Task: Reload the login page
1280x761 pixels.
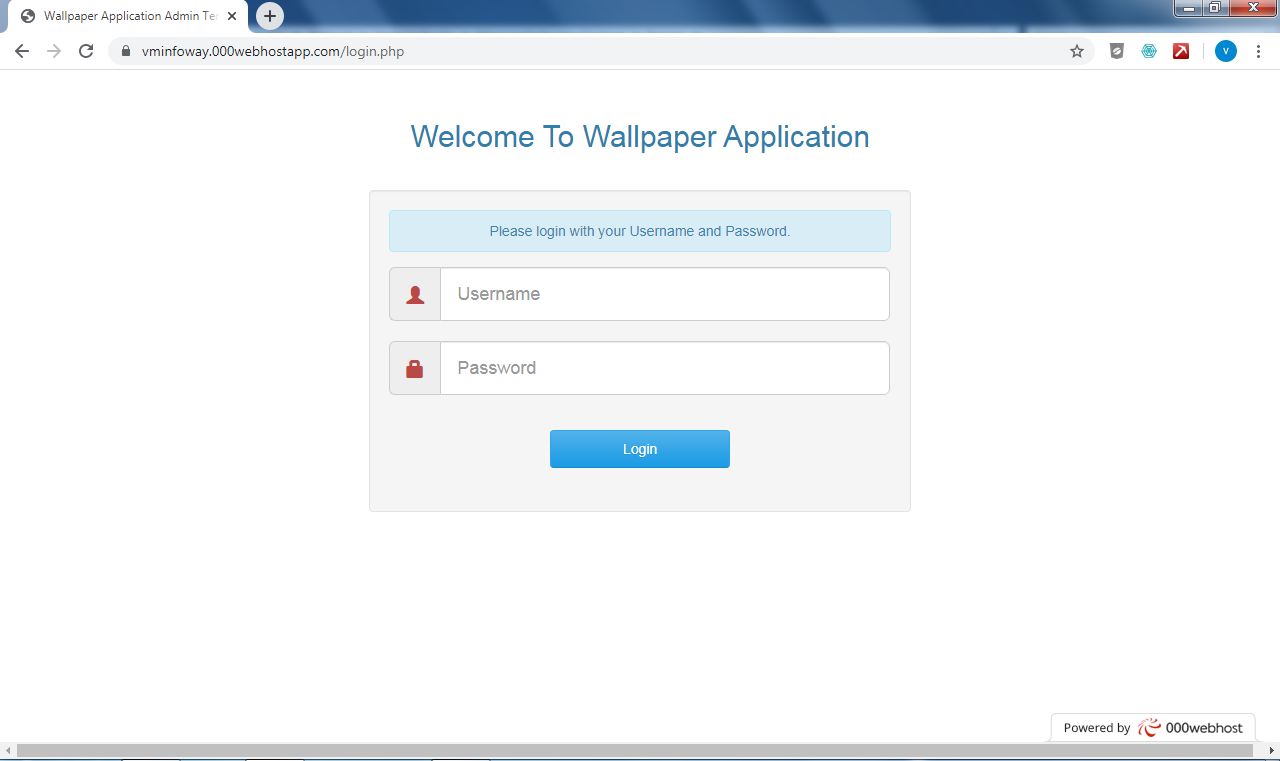Action: [86, 51]
